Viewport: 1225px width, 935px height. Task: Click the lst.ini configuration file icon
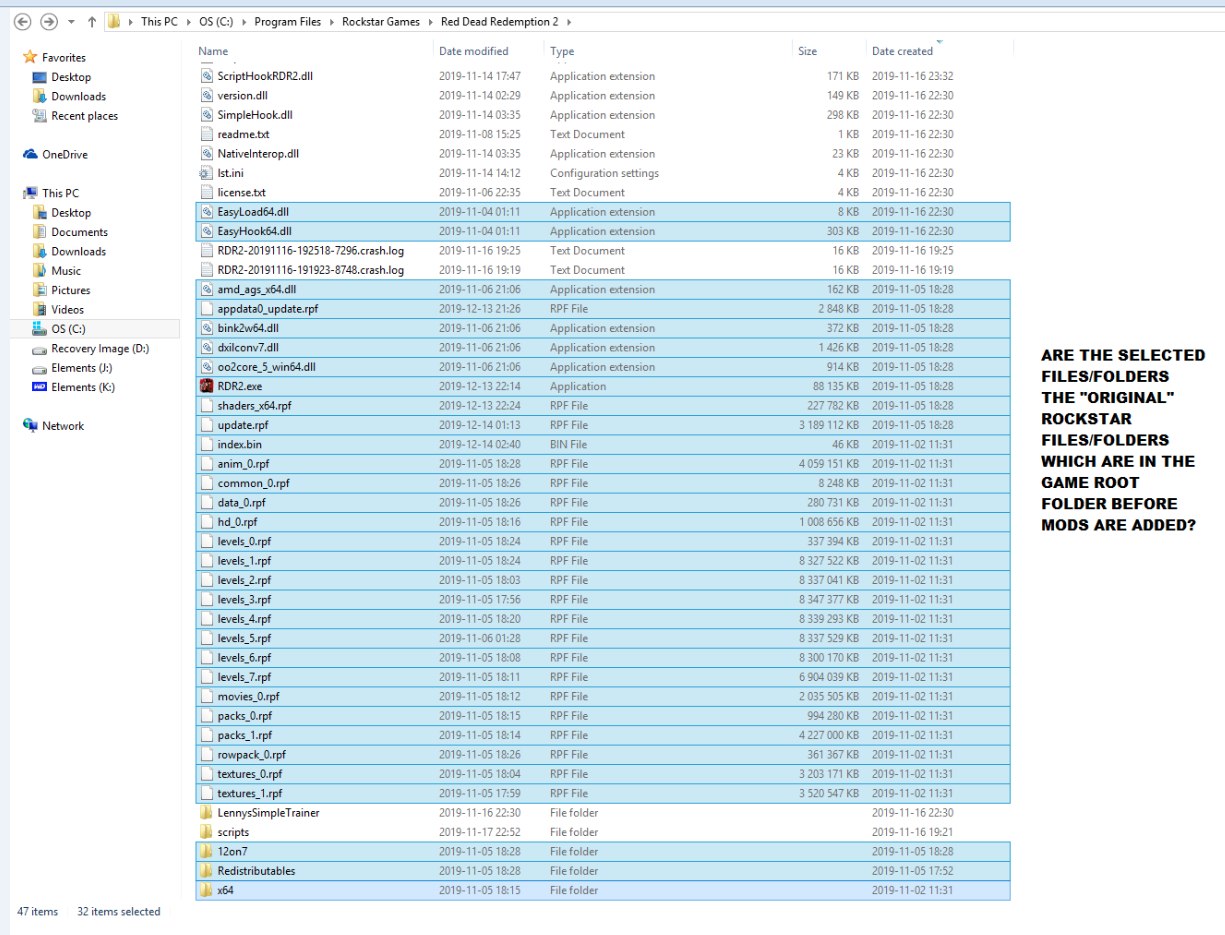coord(206,173)
